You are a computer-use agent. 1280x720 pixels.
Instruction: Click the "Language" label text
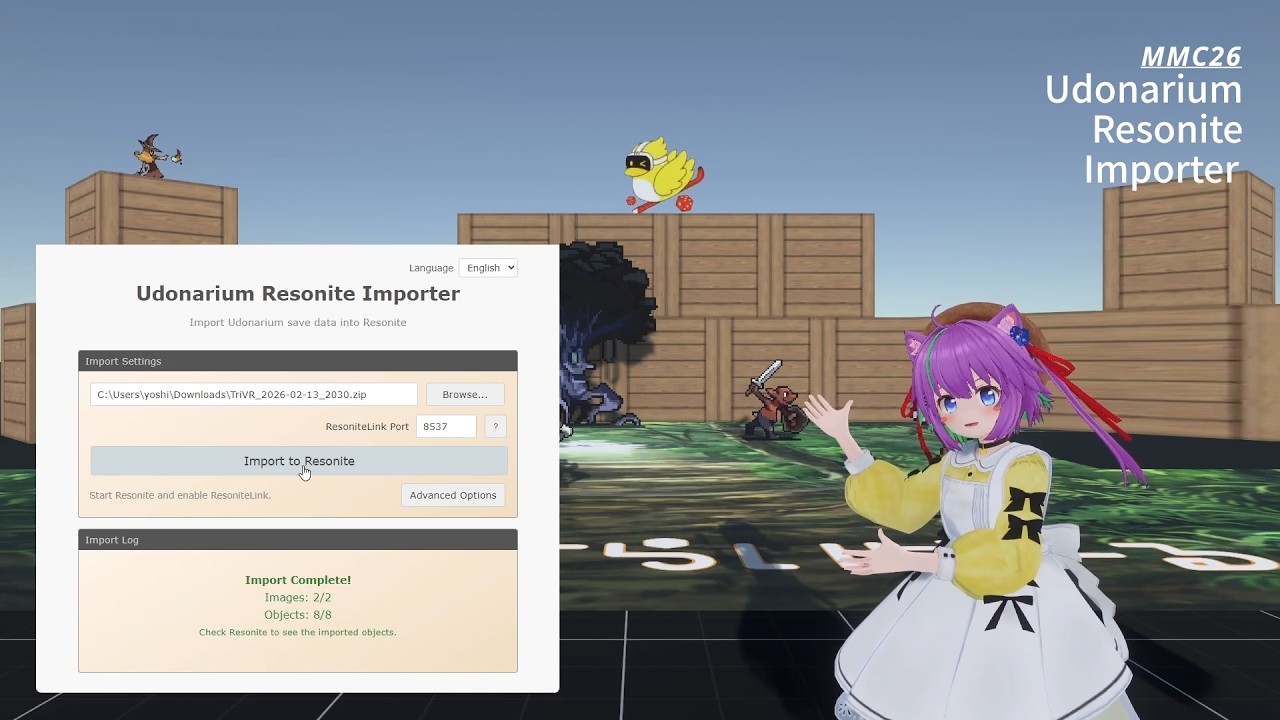click(431, 268)
